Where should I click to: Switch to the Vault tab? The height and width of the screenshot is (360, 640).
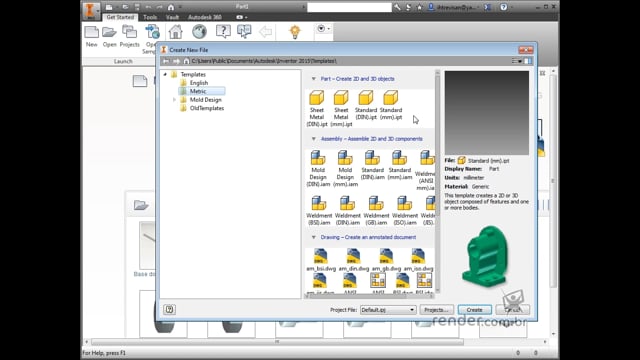click(172, 17)
